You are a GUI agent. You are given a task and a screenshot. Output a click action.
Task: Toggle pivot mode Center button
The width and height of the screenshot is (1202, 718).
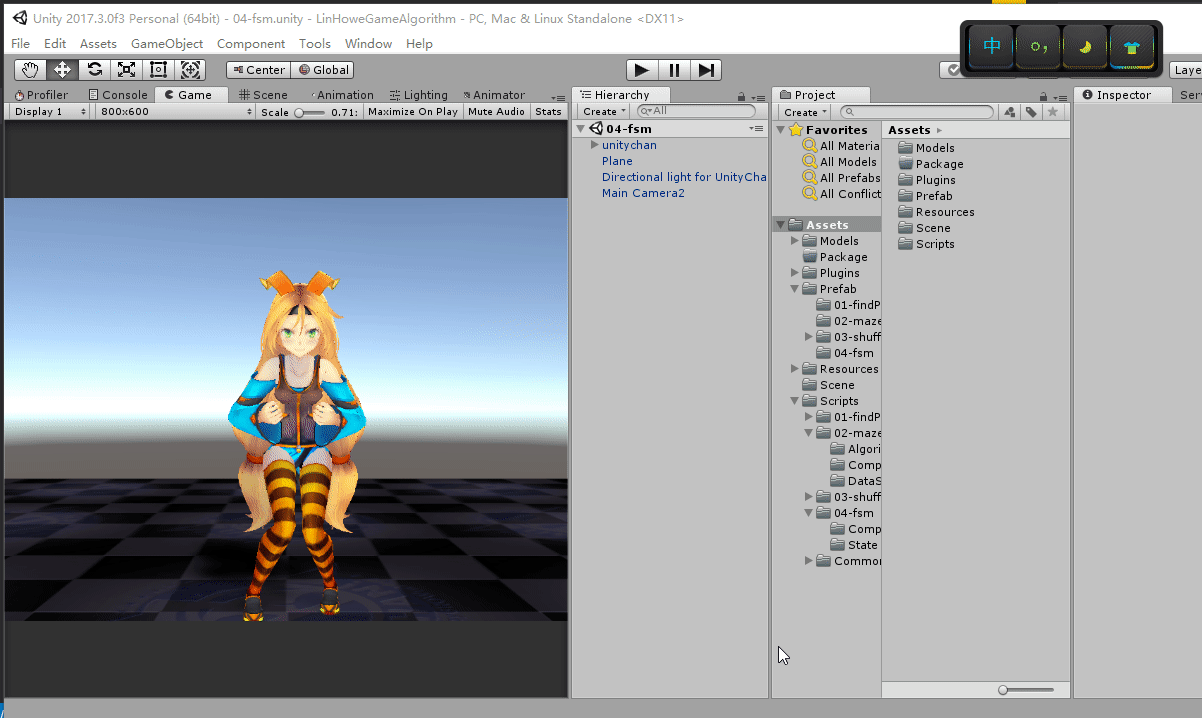click(257, 70)
